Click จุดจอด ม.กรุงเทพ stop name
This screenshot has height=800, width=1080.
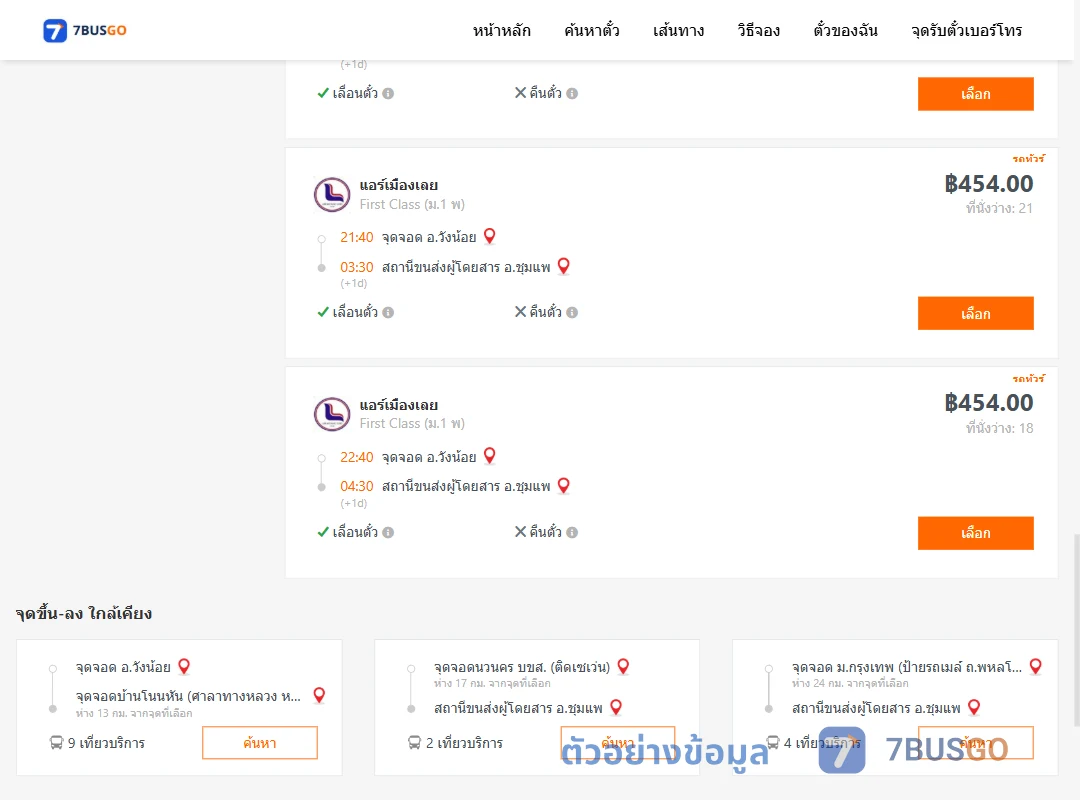pos(907,667)
